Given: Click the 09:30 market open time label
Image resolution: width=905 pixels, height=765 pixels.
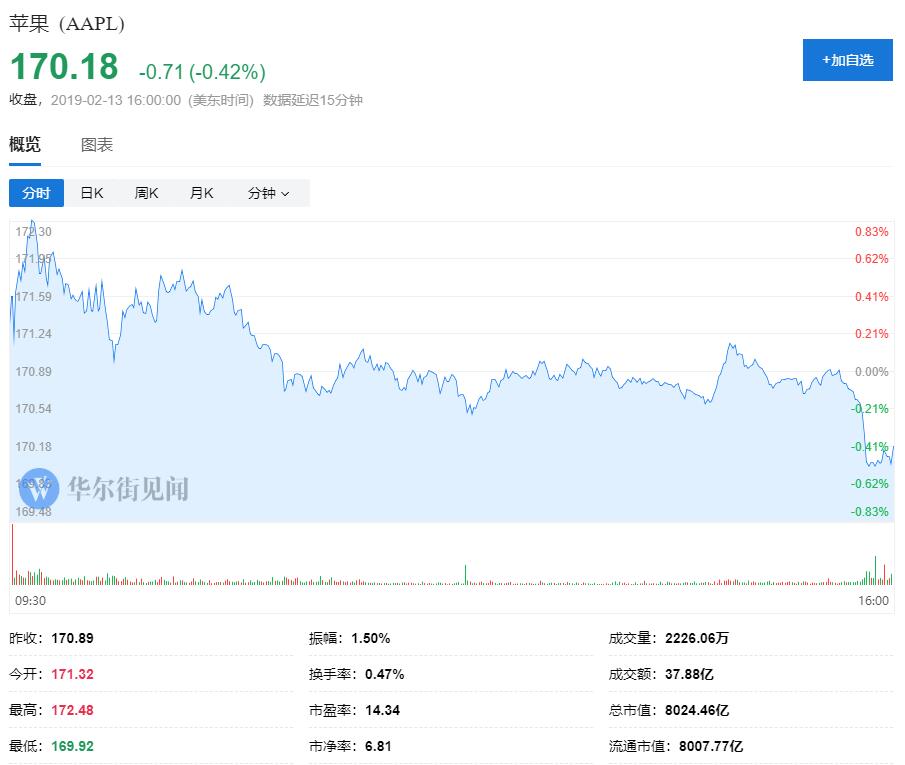Looking at the screenshot, I should pyautogui.click(x=29, y=600).
